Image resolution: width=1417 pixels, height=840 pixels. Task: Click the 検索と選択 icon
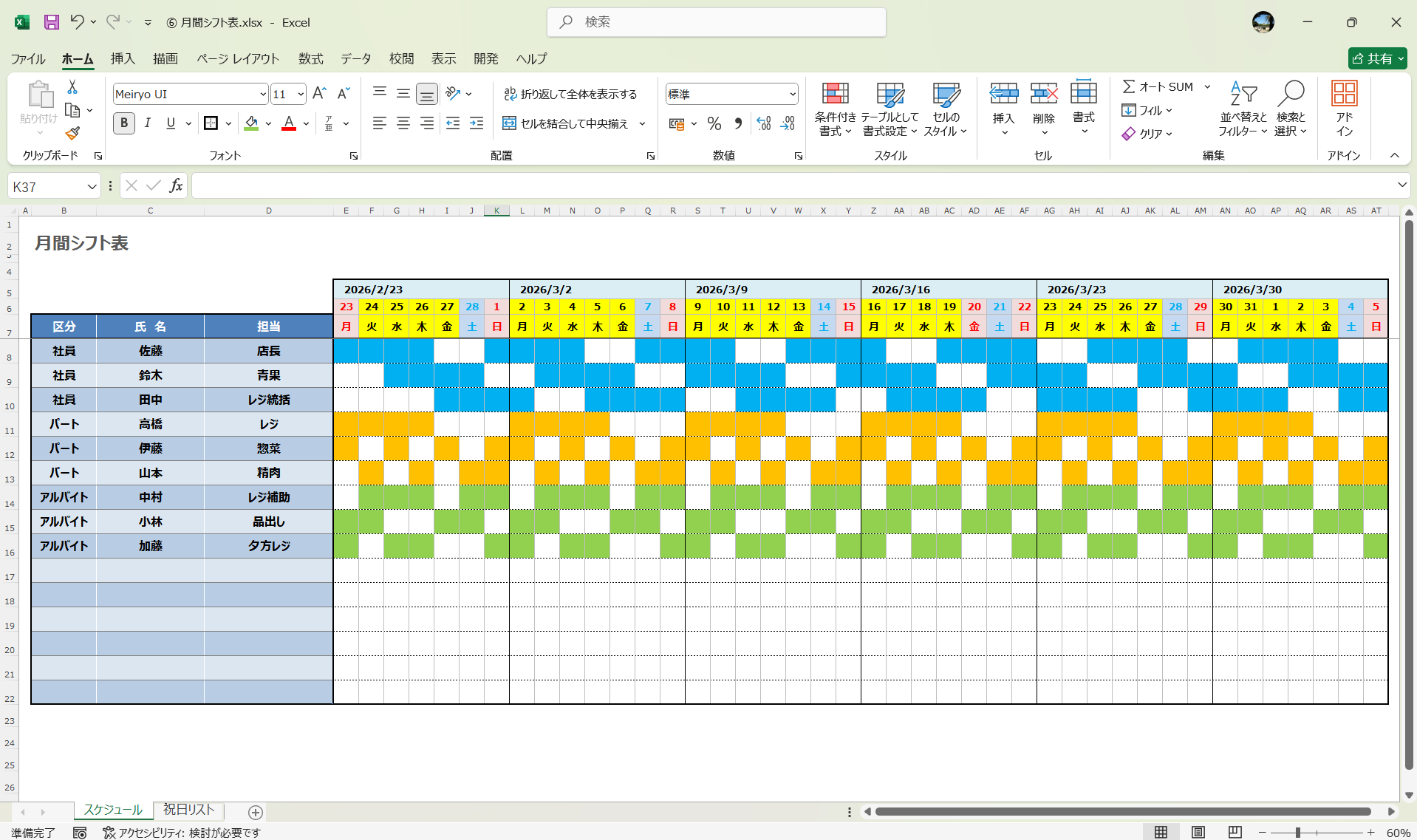[x=1291, y=109]
